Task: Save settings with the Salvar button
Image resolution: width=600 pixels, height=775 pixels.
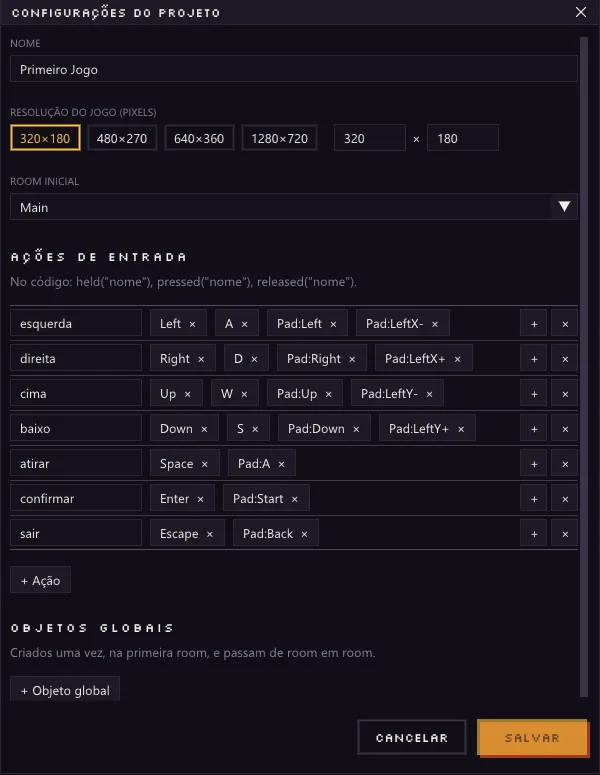Action: tap(532, 737)
